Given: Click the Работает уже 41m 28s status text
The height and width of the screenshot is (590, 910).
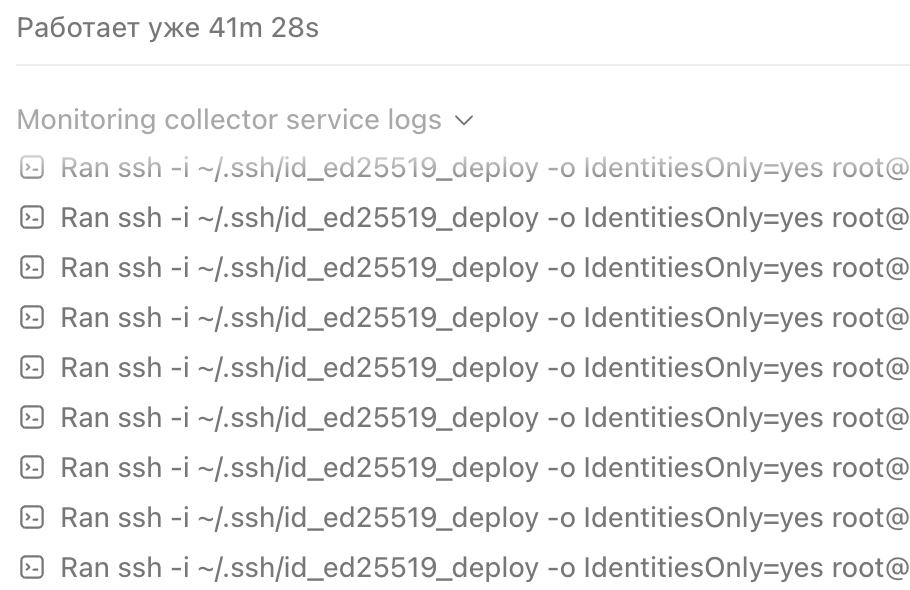Looking at the screenshot, I should [168, 28].
